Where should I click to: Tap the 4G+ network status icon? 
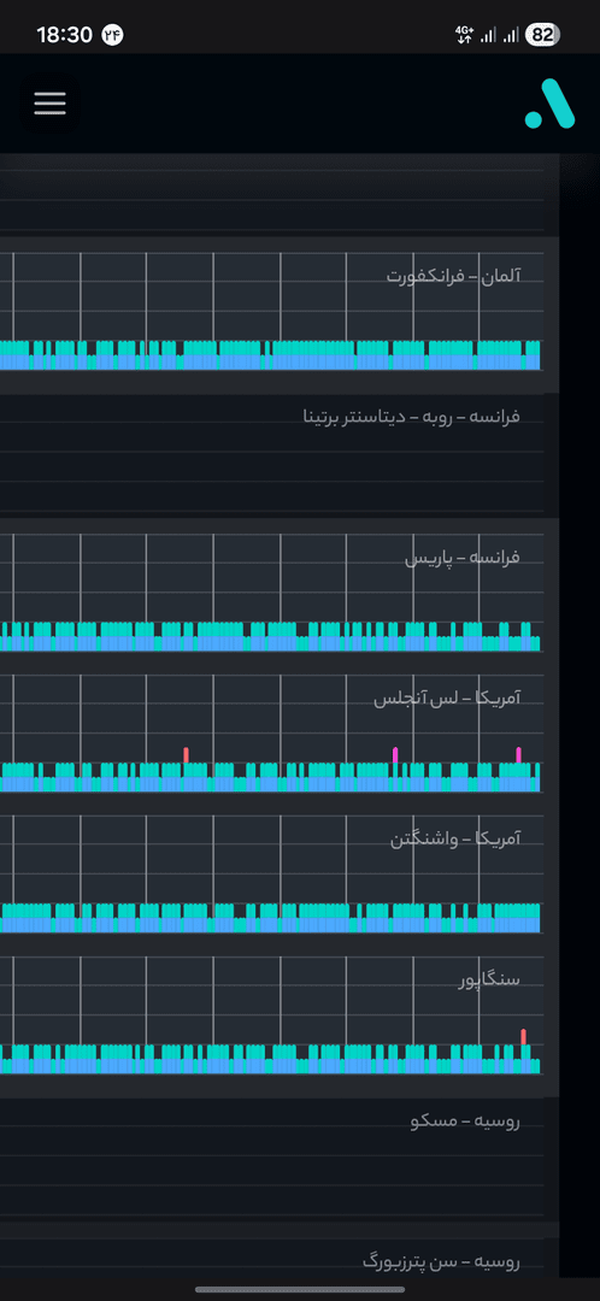pyautogui.click(x=464, y=35)
